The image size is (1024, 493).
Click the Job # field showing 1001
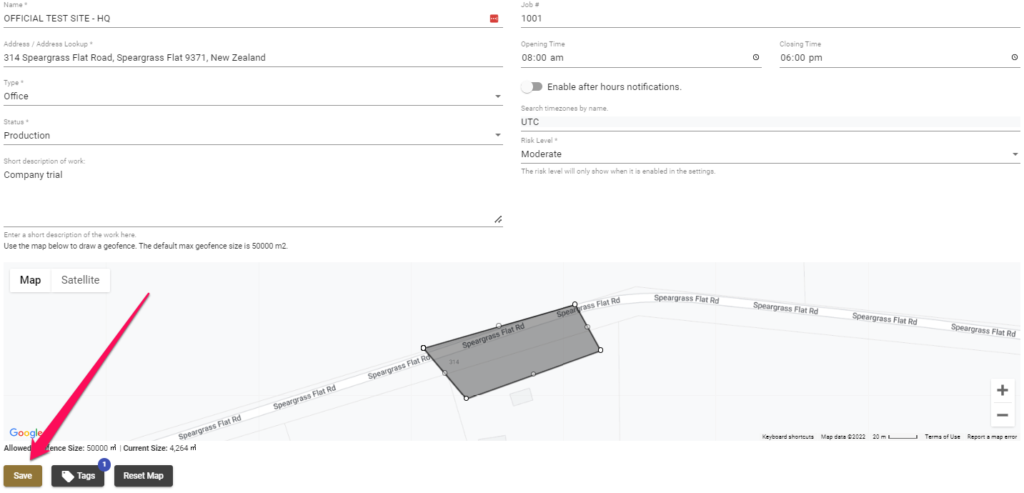tap(771, 19)
